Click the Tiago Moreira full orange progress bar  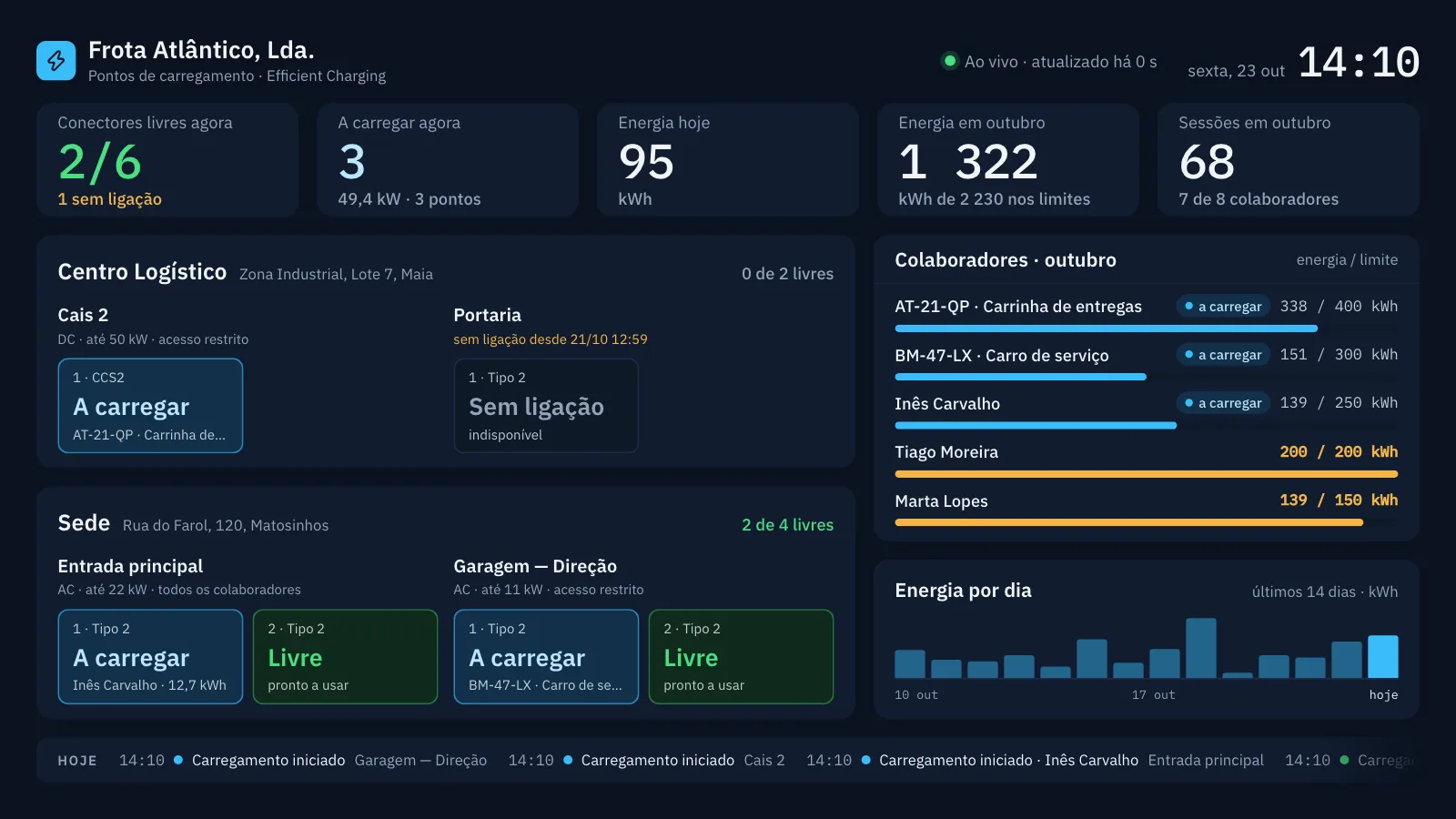tap(1147, 474)
